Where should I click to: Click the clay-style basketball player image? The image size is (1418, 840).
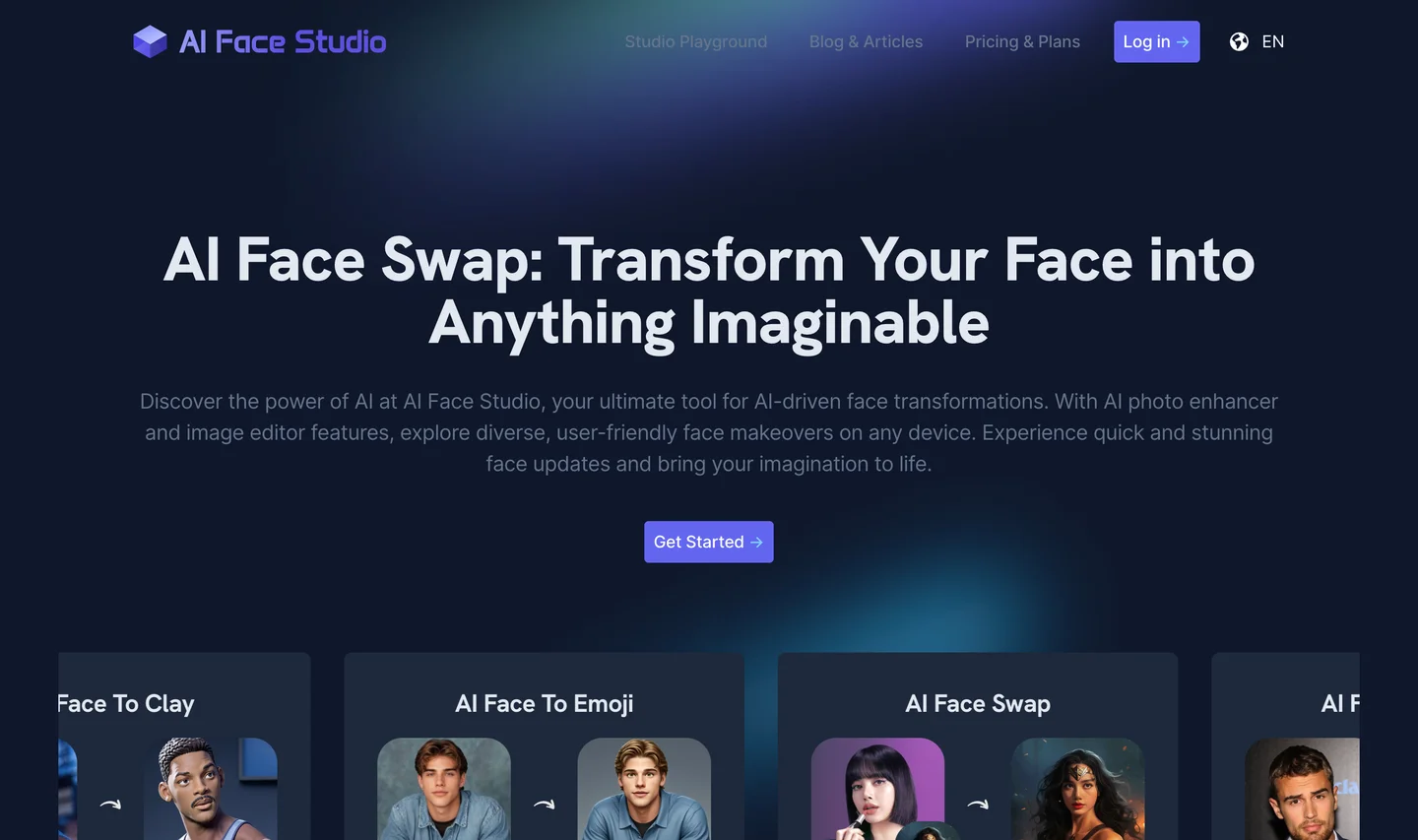click(x=211, y=789)
